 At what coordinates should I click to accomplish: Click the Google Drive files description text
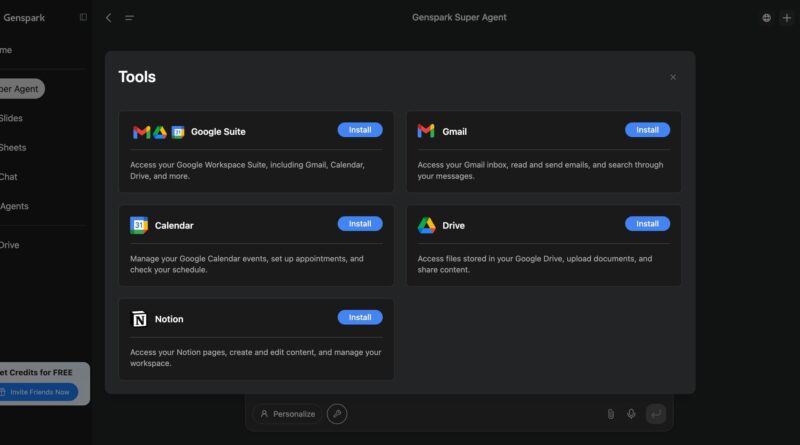click(535, 264)
